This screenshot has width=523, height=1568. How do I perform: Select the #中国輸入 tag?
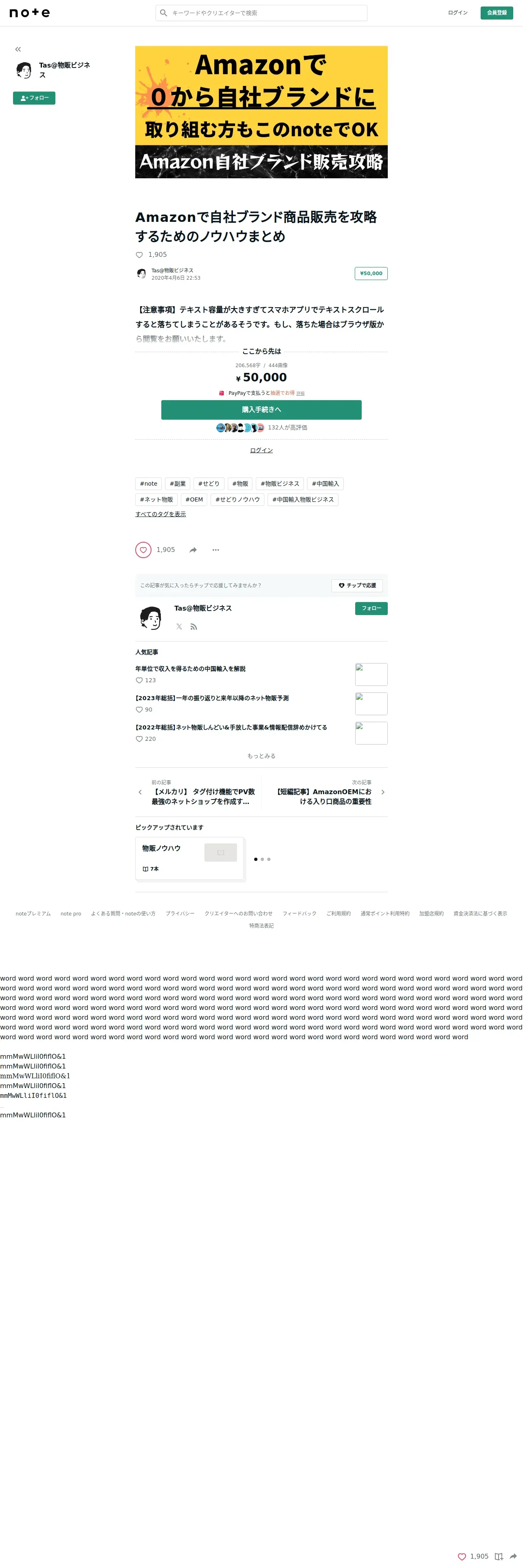coord(325,484)
